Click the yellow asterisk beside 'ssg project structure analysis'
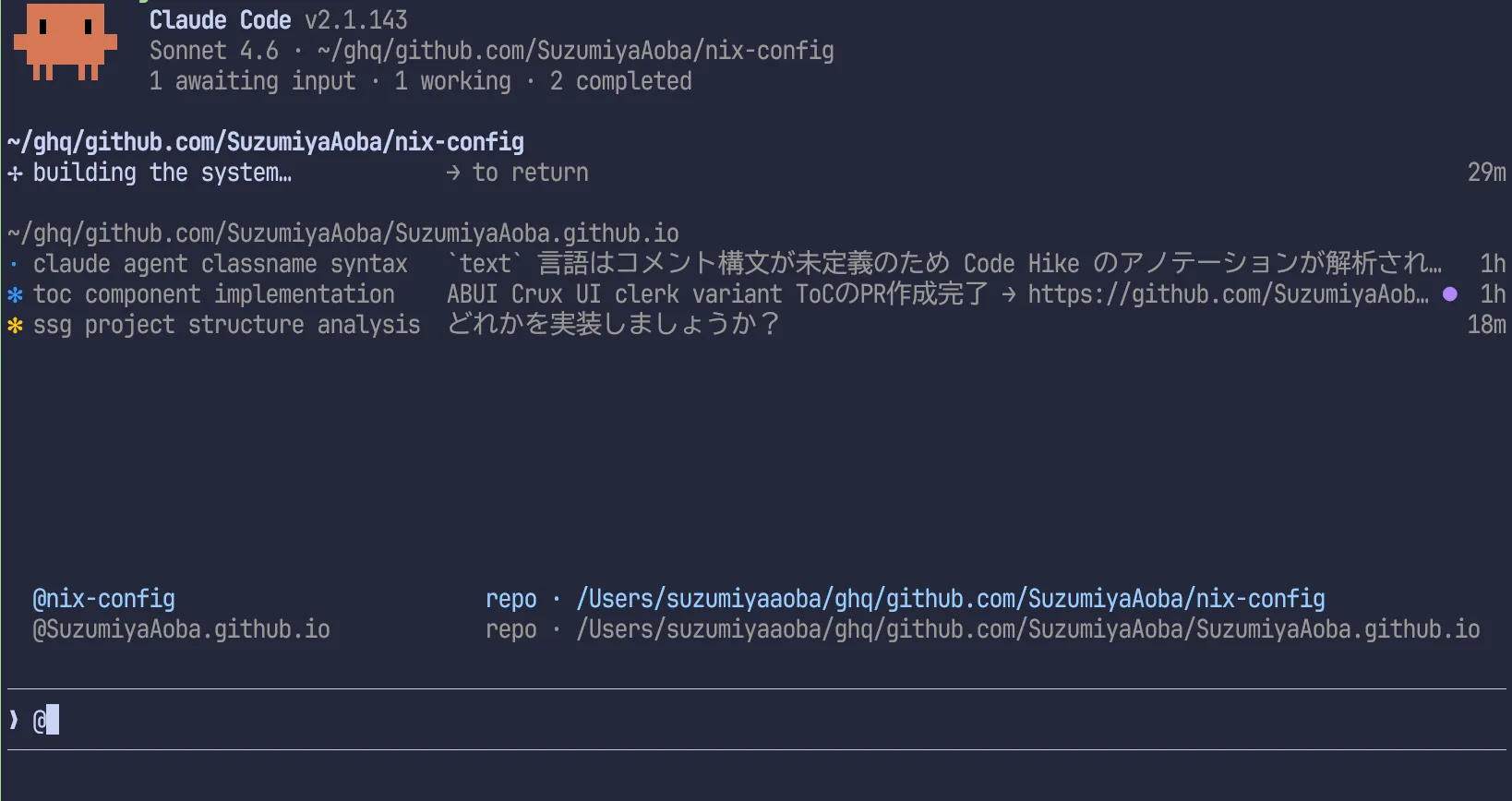Screen dimensions: 1512x801 (x=15, y=325)
